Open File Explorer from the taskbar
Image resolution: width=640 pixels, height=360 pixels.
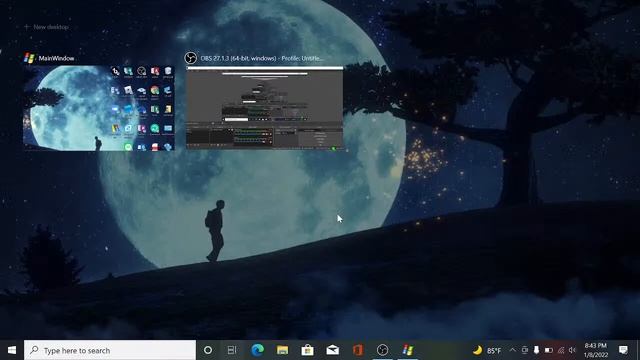(282, 350)
